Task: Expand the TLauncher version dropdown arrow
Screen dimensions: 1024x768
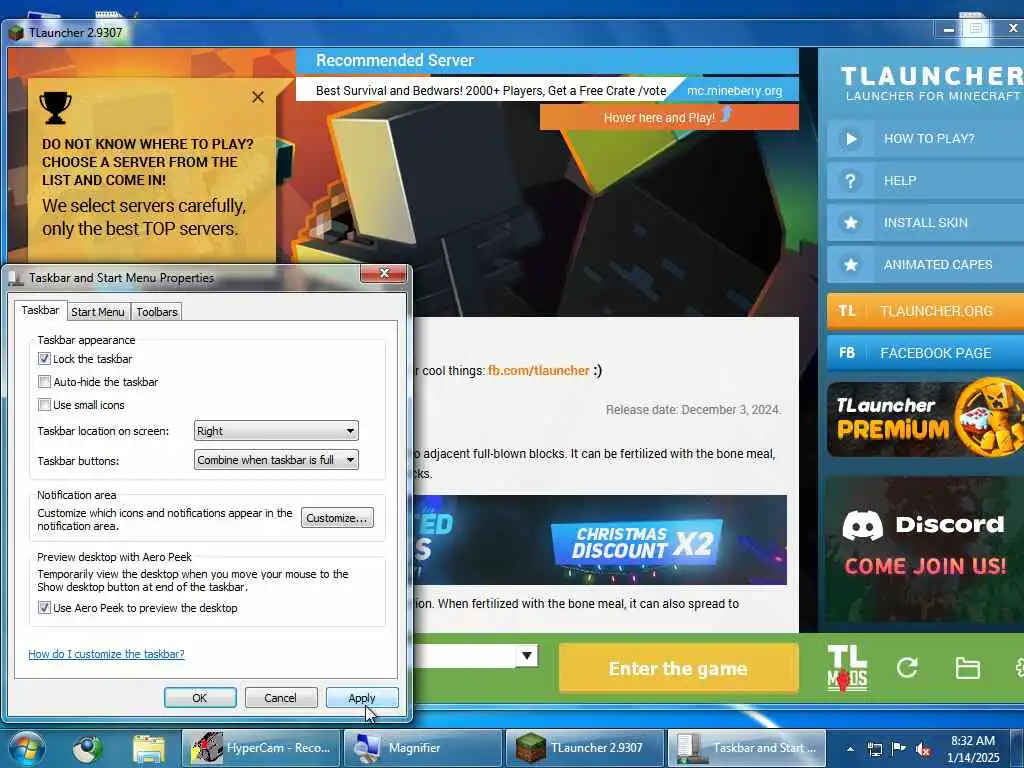Action: 526,655
